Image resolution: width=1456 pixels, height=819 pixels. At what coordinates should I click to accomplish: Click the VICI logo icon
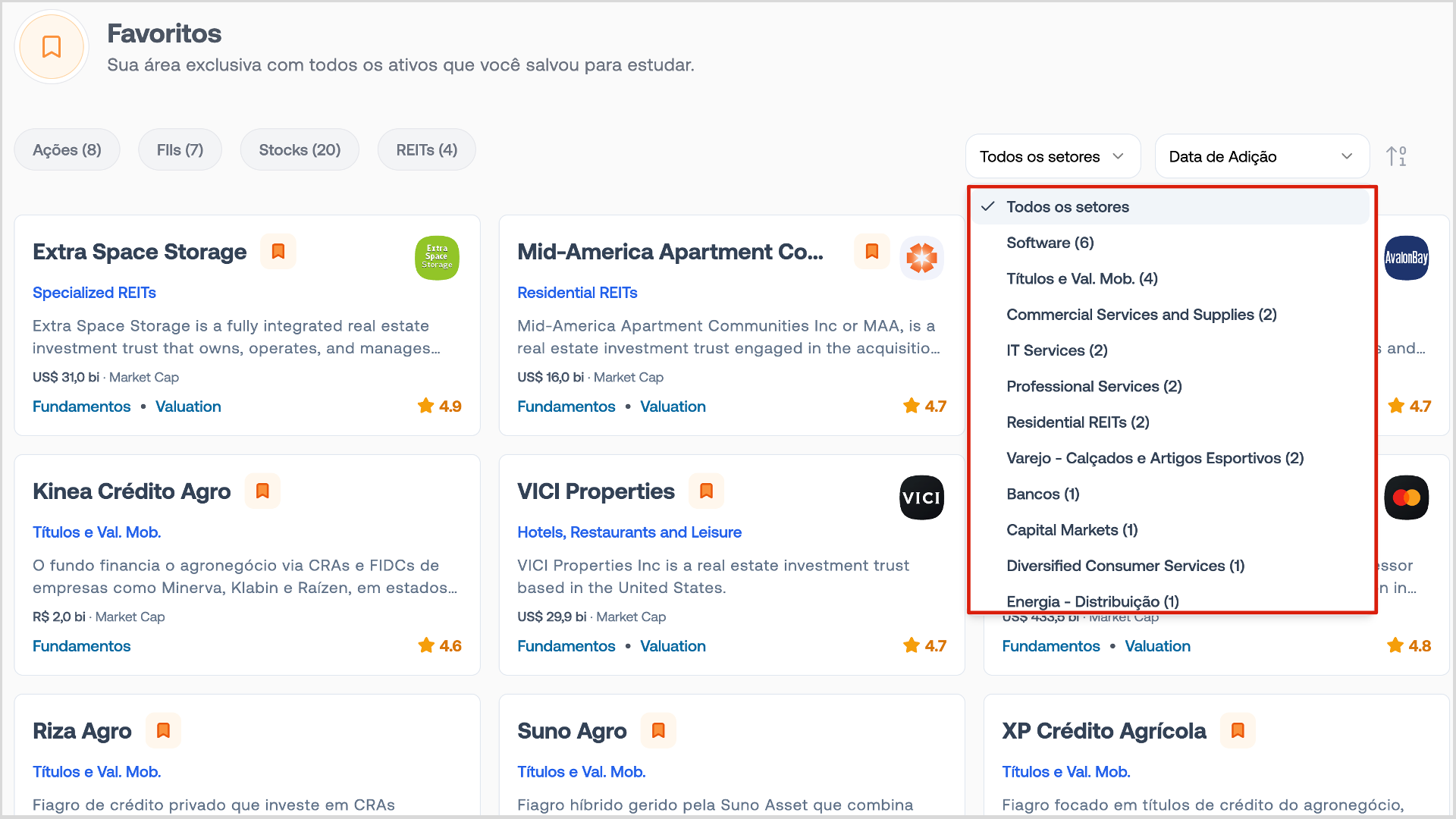coord(921,497)
